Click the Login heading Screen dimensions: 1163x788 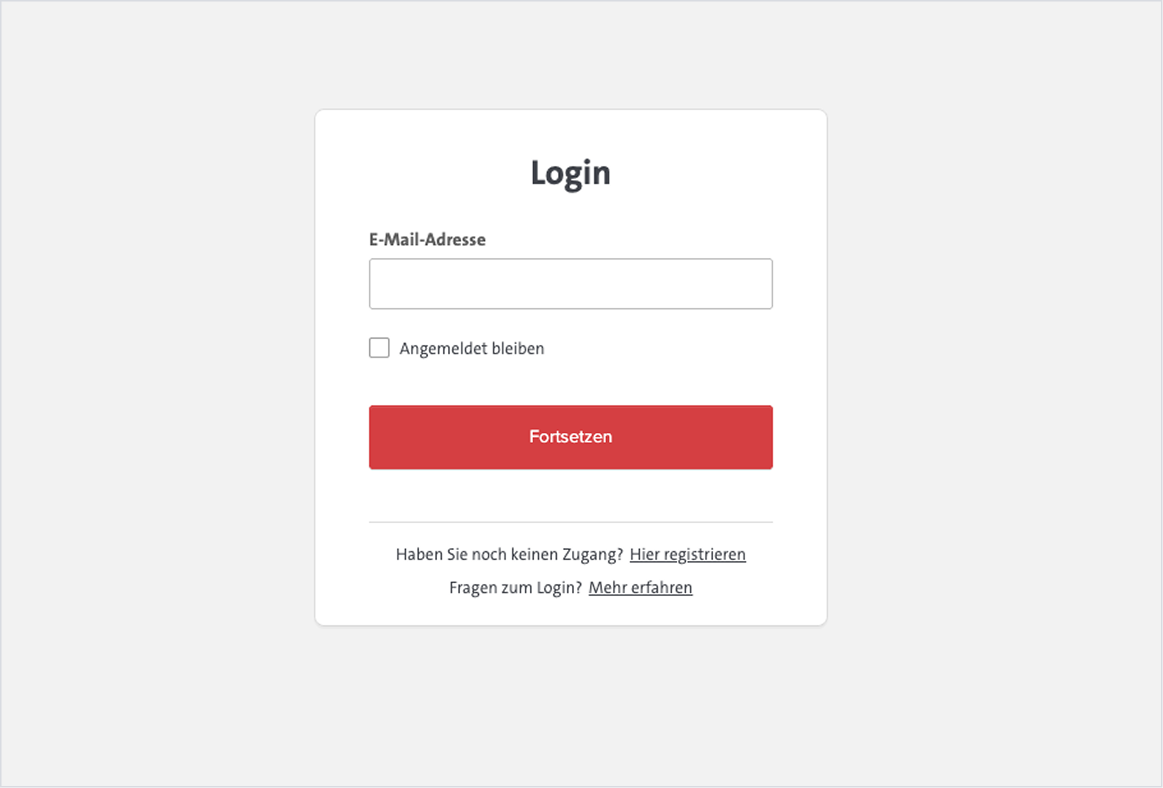tap(570, 173)
